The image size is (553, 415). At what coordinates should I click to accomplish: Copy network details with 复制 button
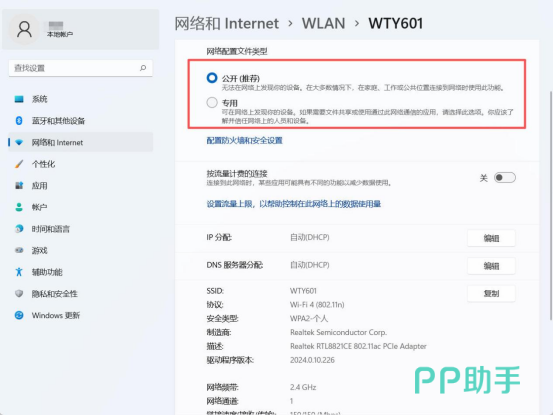pos(491,293)
